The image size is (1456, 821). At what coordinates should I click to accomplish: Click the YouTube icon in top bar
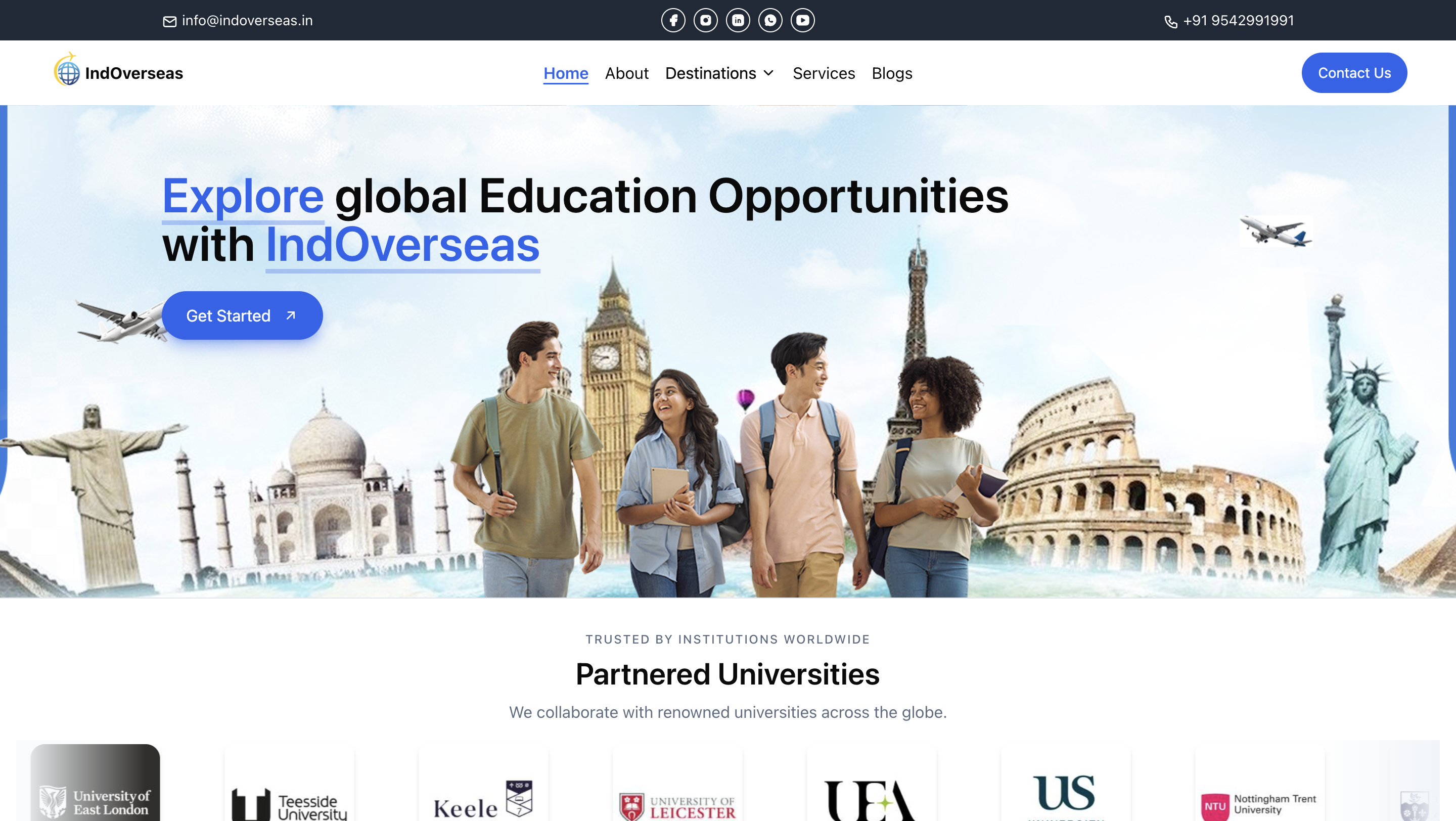[803, 20]
